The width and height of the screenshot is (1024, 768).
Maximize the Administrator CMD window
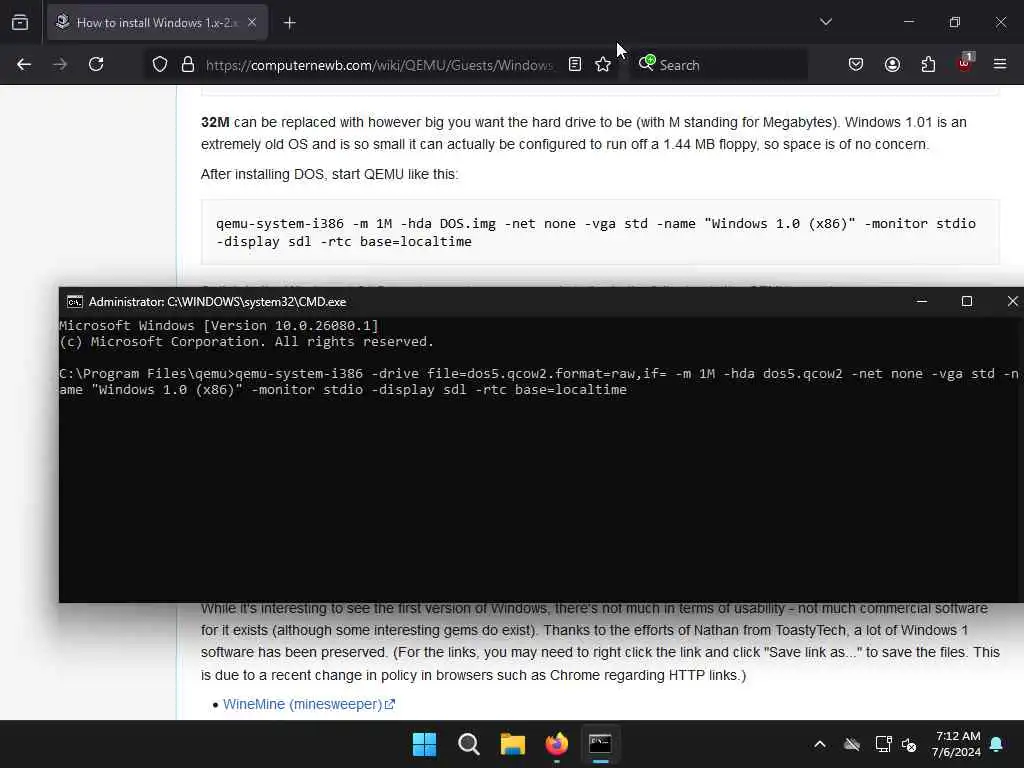967,301
